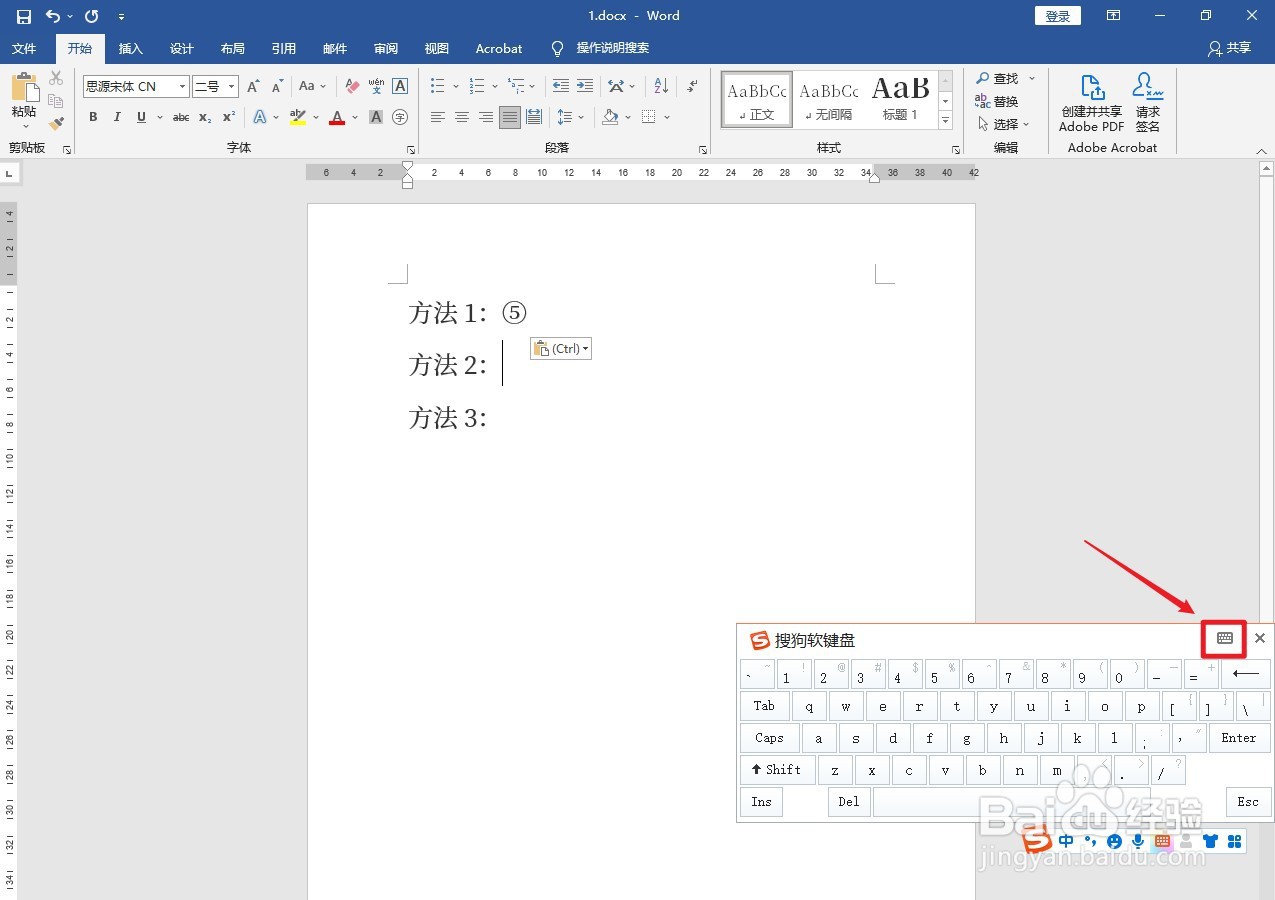Click the Sogou skin shirt icon
This screenshot has height=900, width=1275.
click(1211, 841)
